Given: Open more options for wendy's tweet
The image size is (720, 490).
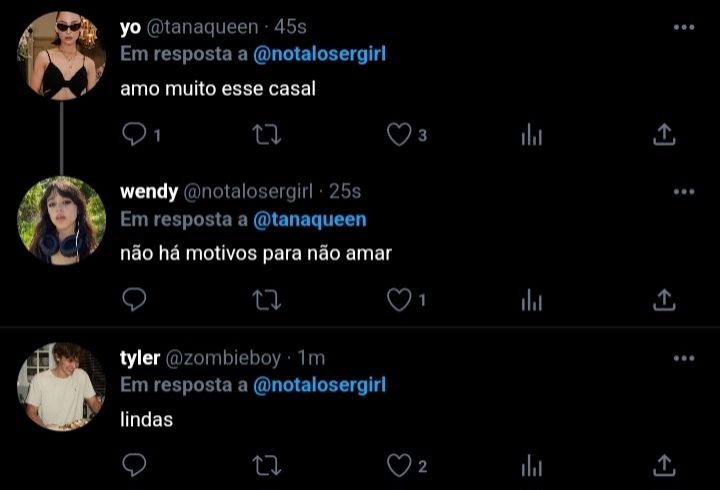Looking at the screenshot, I should [x=684, y=192].
